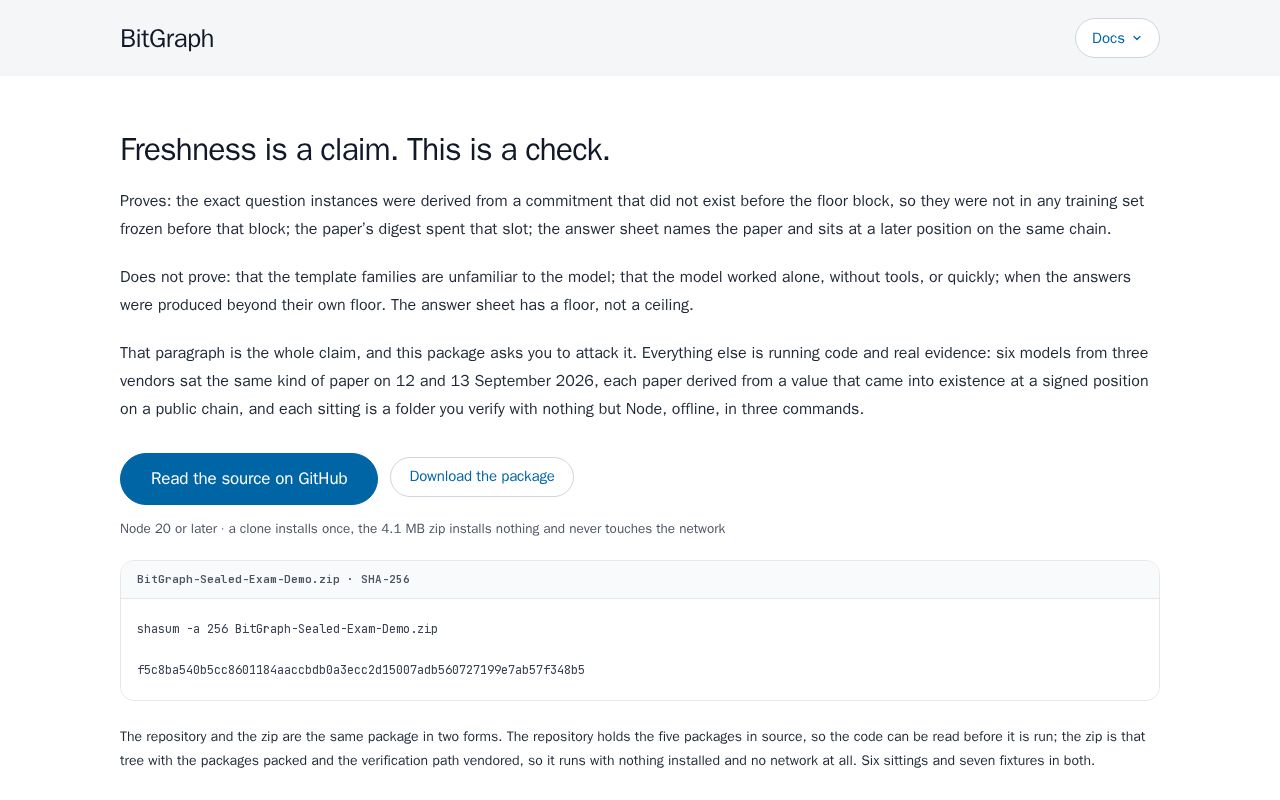
Task: Click 'The repository and the zip' paragraph
Action: coord(632,748)
